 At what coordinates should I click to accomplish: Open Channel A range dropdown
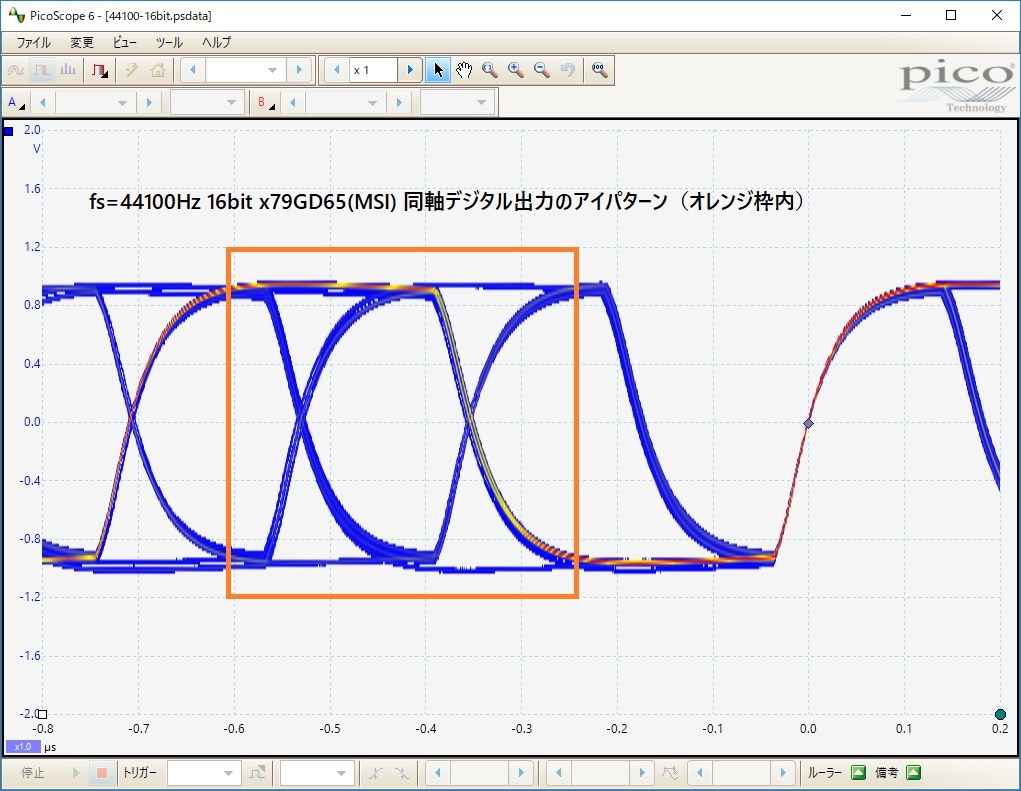click(122, 102)
